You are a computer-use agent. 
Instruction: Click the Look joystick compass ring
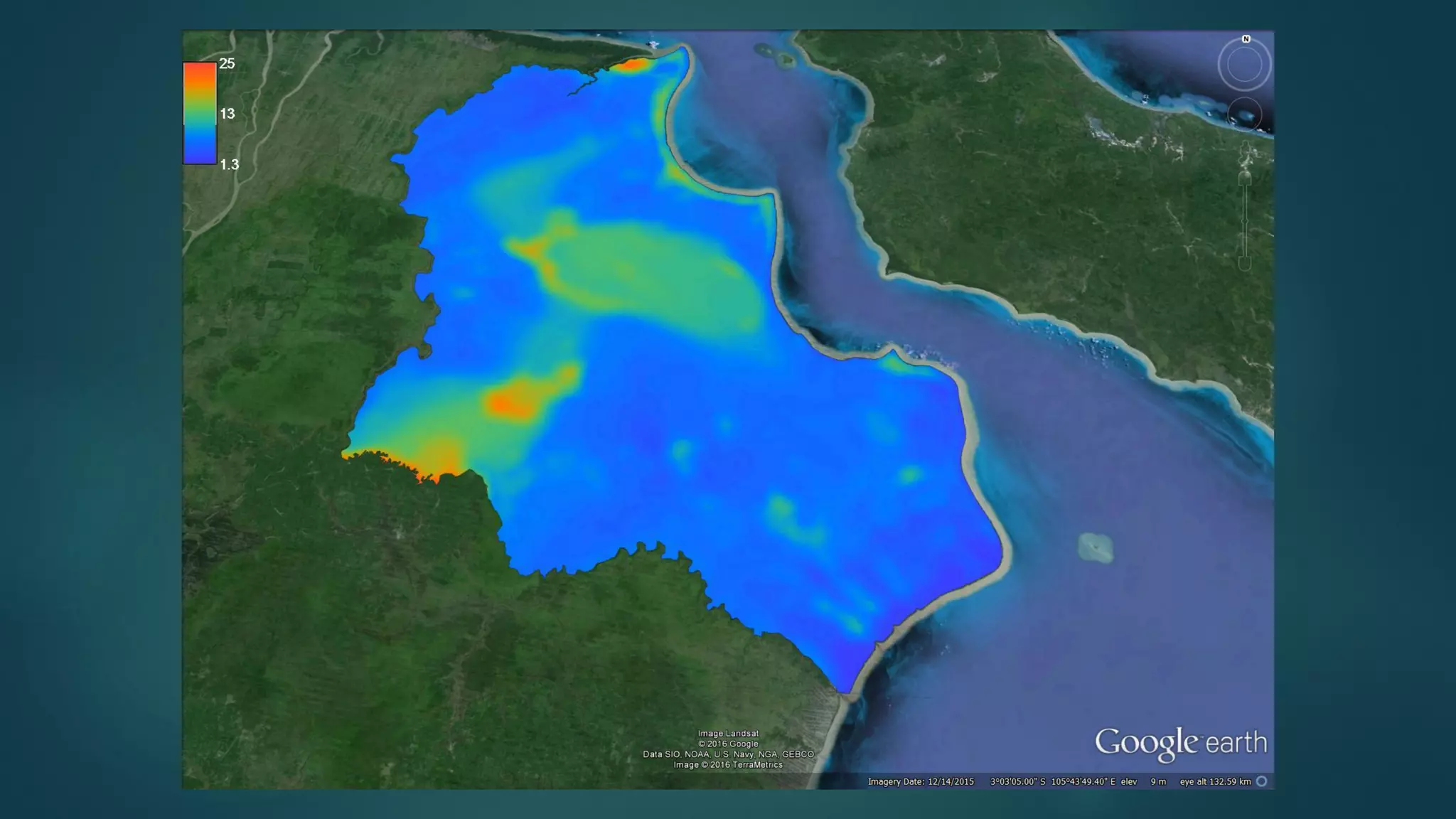click(1244, 65)
